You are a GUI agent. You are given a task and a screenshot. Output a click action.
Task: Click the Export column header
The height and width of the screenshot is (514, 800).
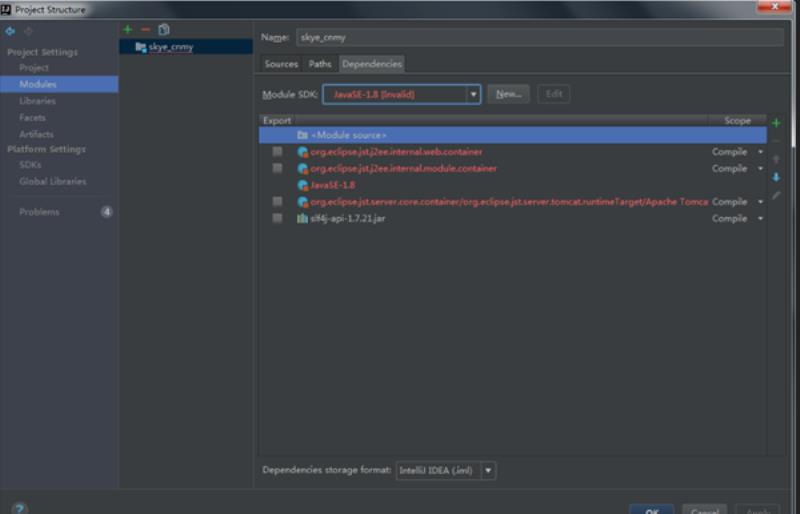pyautogui.click(x=277, y=121)
